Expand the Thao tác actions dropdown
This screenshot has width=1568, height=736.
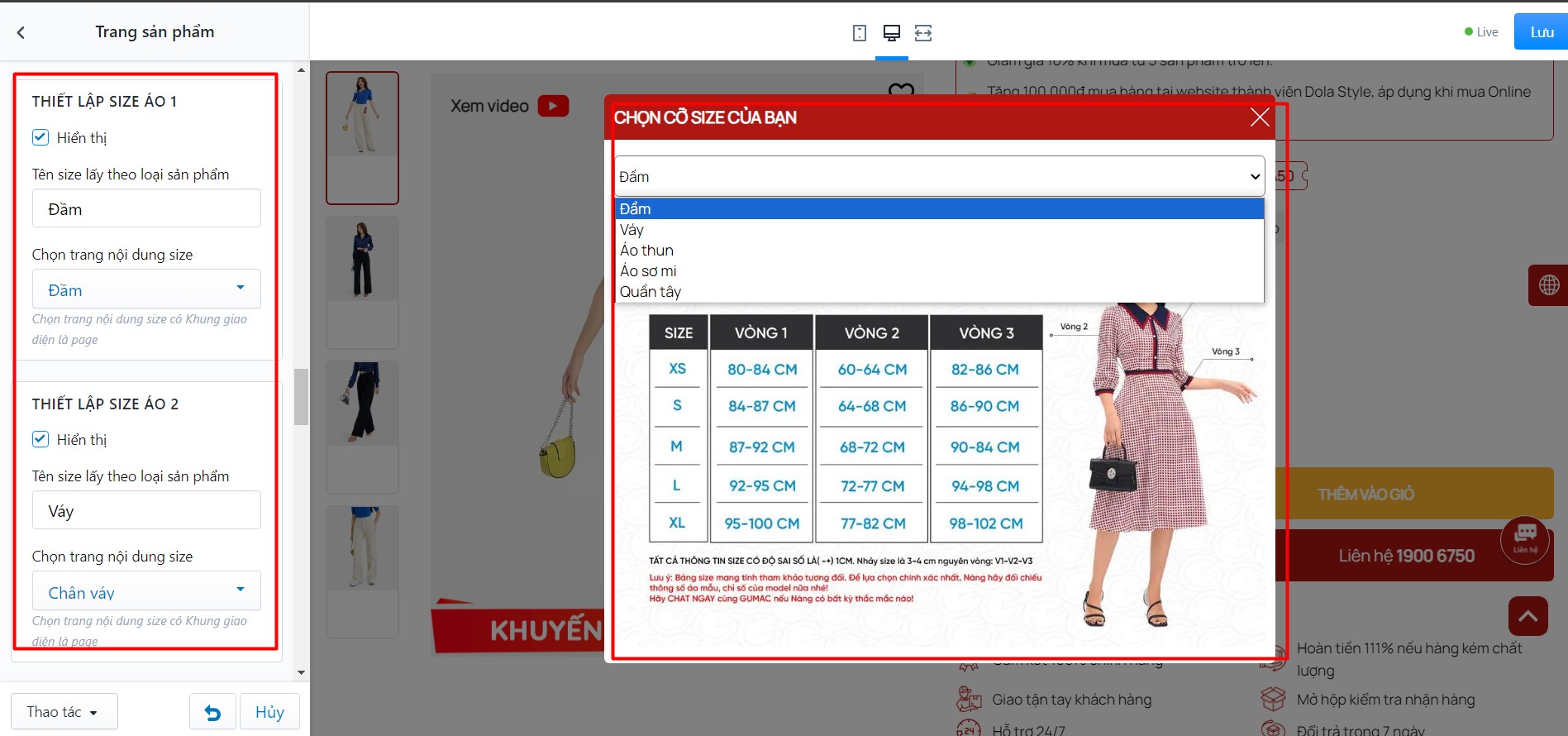pyautogui.click(x=64, y=712)
